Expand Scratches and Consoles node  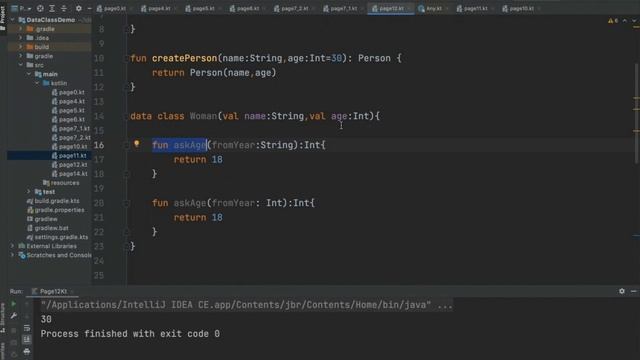[x=12, y=255]
